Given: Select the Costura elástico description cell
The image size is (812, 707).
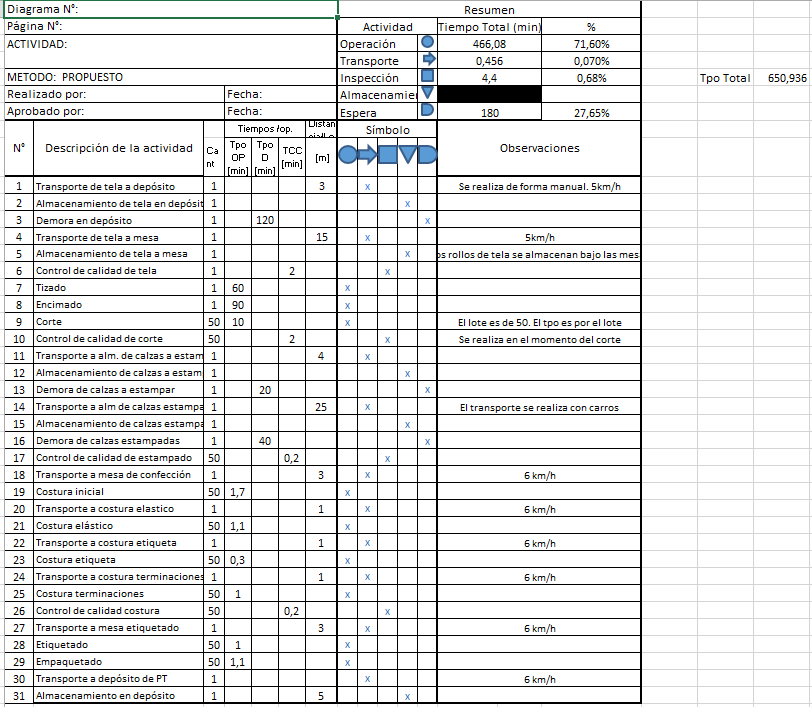Looking at the screenshot, I should pyautogui.click(x=119, y=526).
